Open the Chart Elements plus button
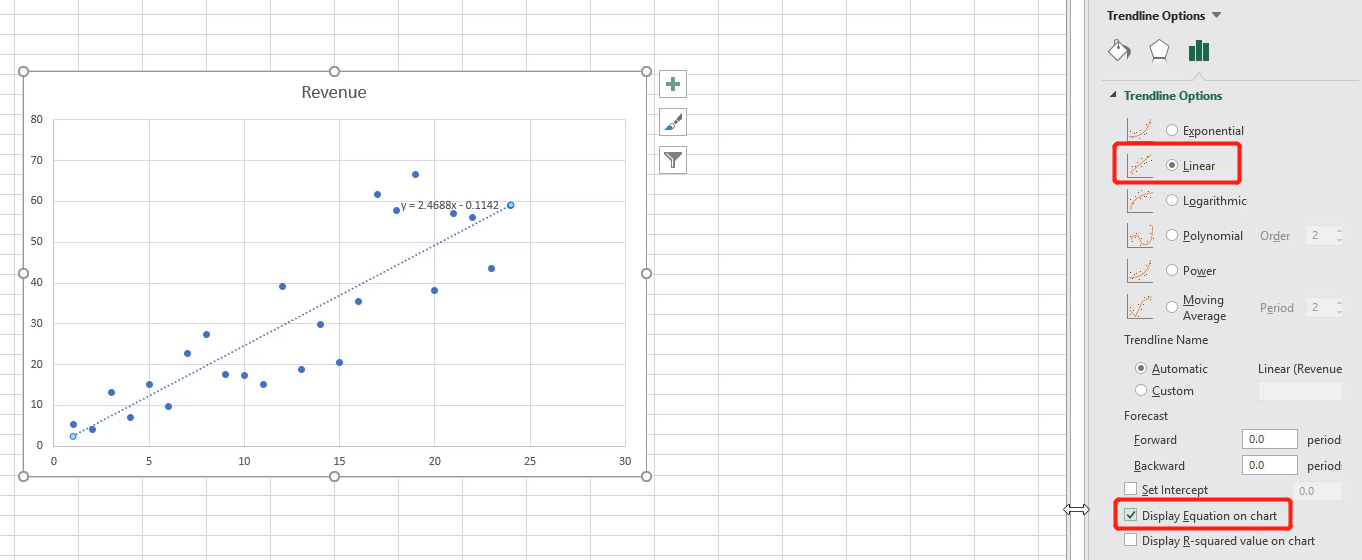The height and width of the screenshot is (560, 1362). coord(673,84)
